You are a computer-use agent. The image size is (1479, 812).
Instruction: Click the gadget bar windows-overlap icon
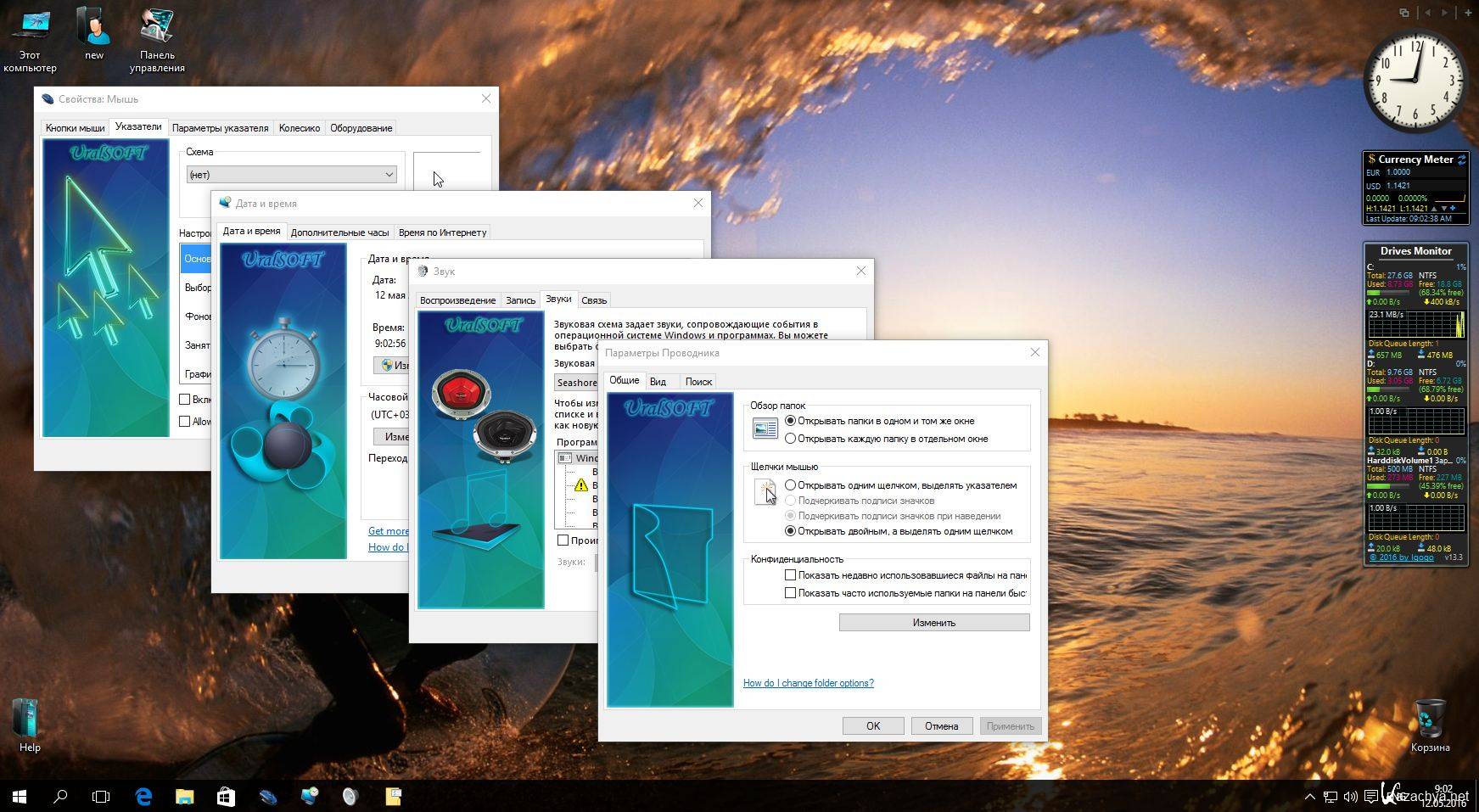coord(1404,13)
